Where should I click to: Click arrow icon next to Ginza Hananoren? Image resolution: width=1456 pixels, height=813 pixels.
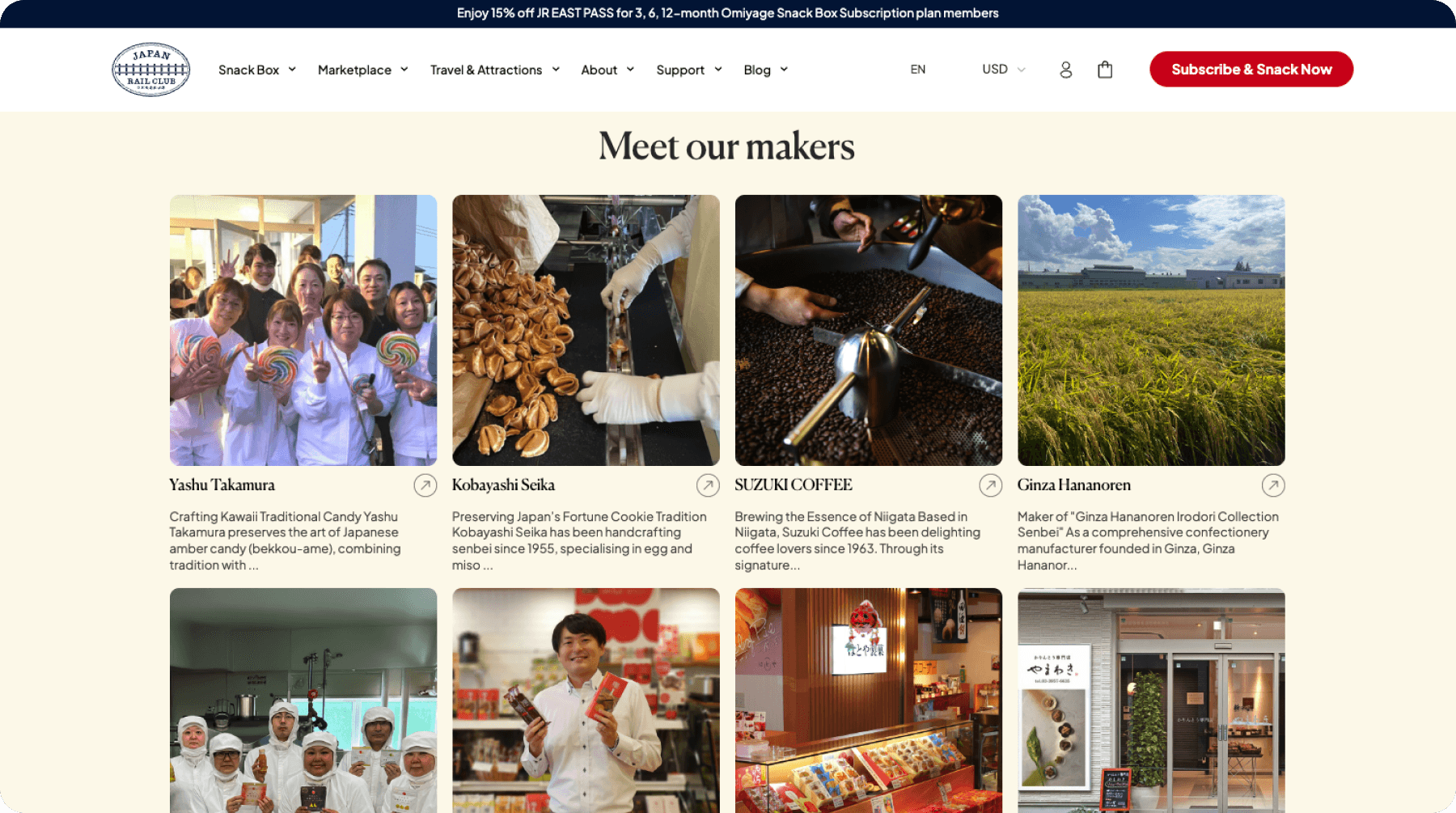click(x=1273, y=485)
